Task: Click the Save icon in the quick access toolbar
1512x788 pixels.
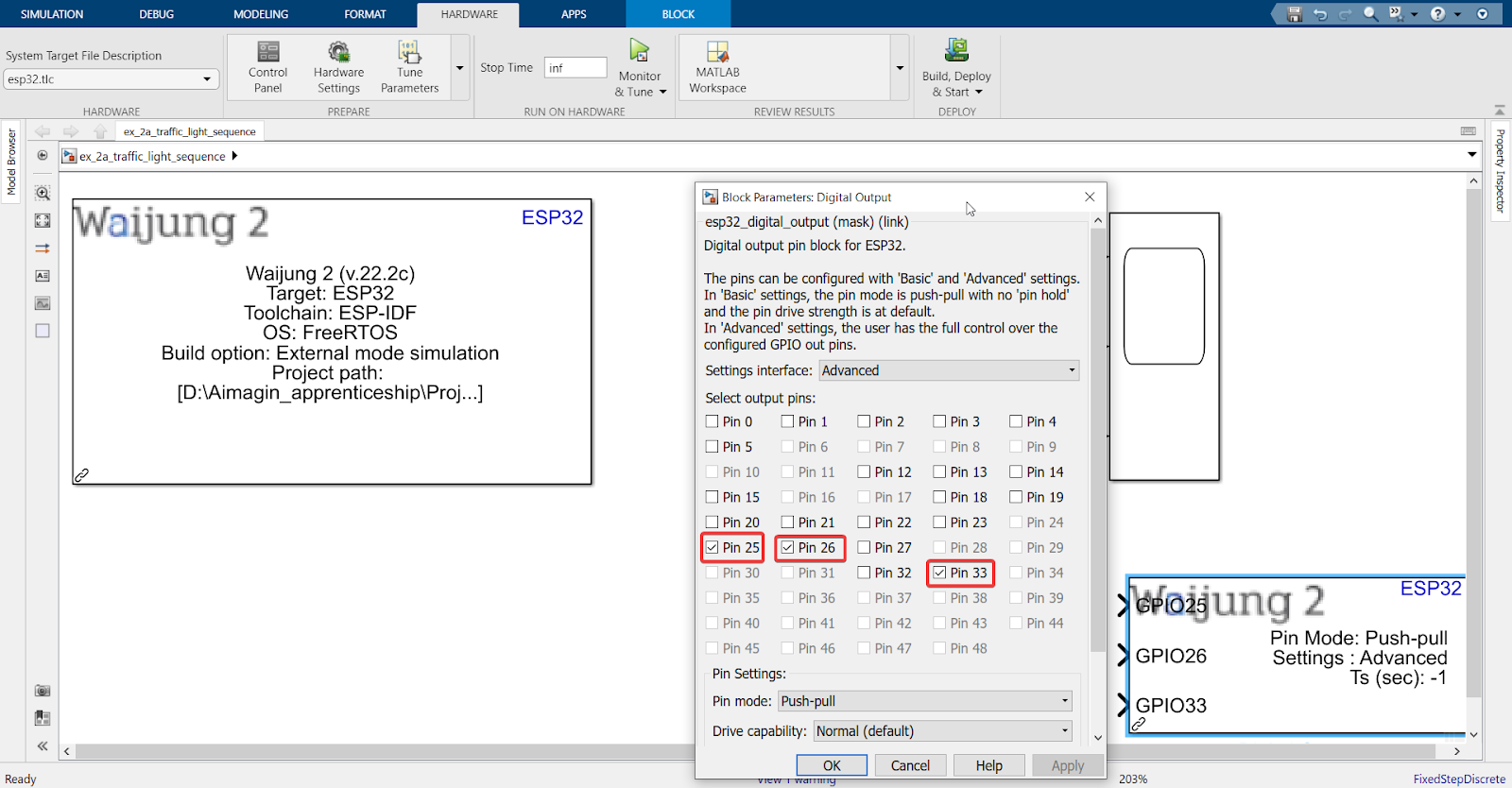Action: 1295,14
